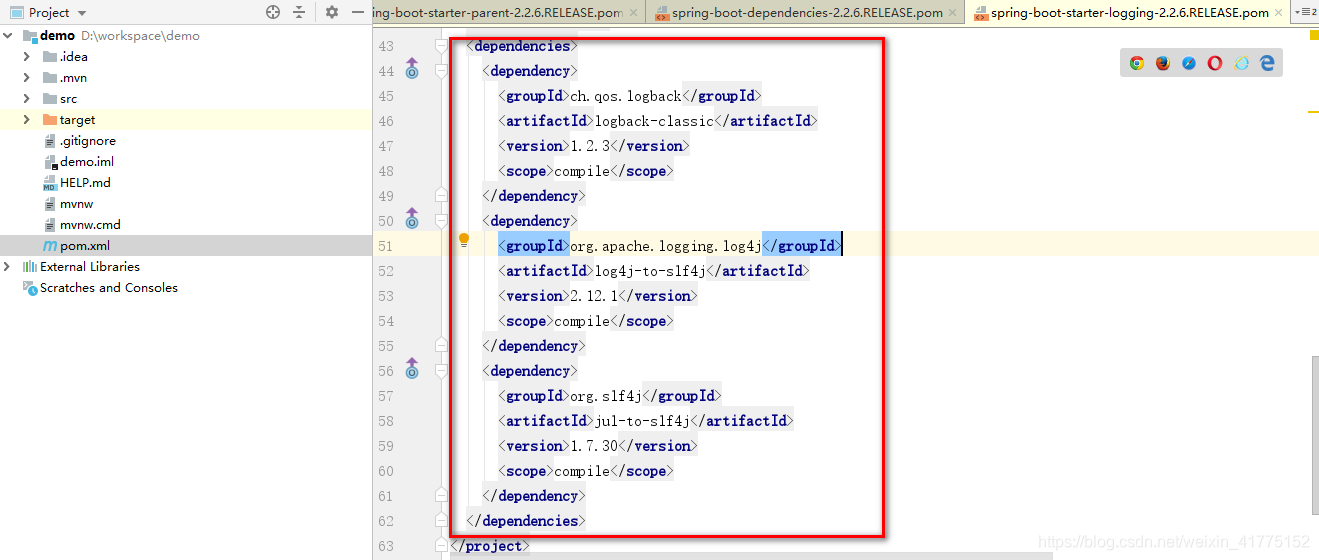The width and height of the screenshot is (1319, 560).
Task: Click the Collapse All icon in Project panel
Action: (x=299, y=12)
